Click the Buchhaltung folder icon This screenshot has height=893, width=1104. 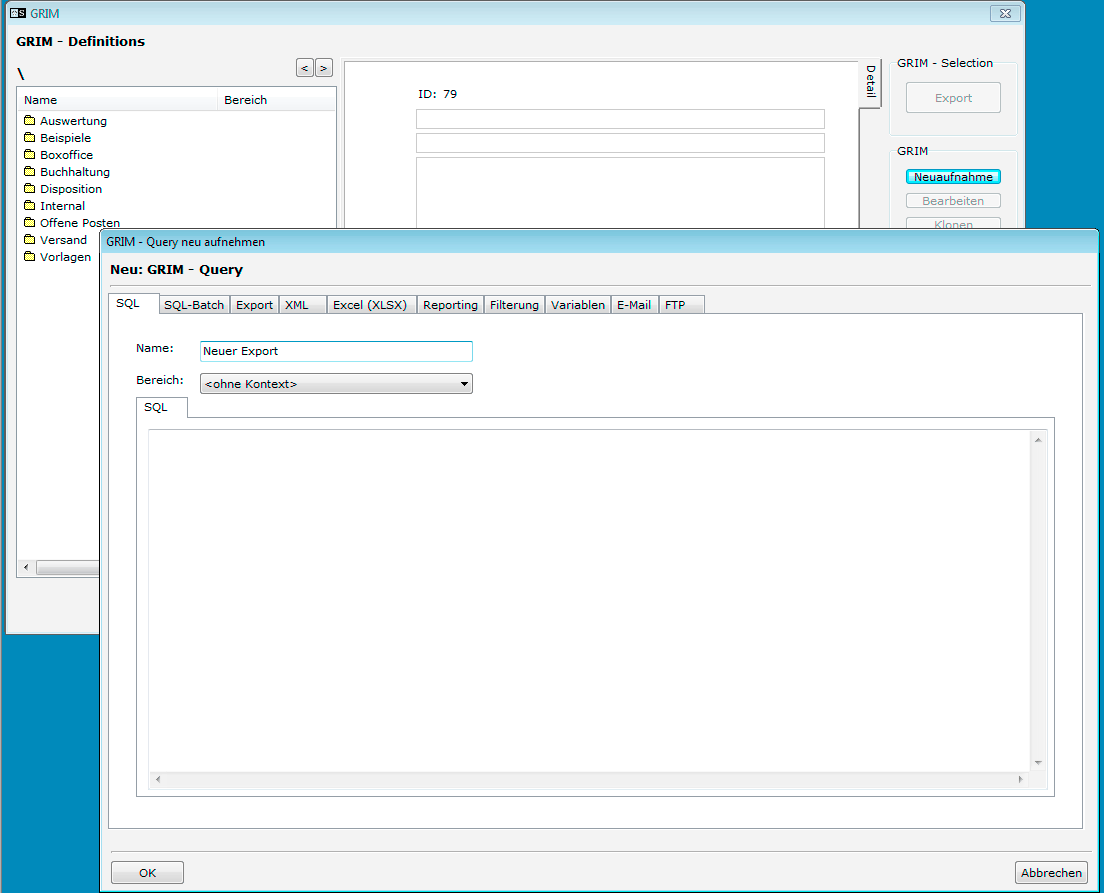29,172
